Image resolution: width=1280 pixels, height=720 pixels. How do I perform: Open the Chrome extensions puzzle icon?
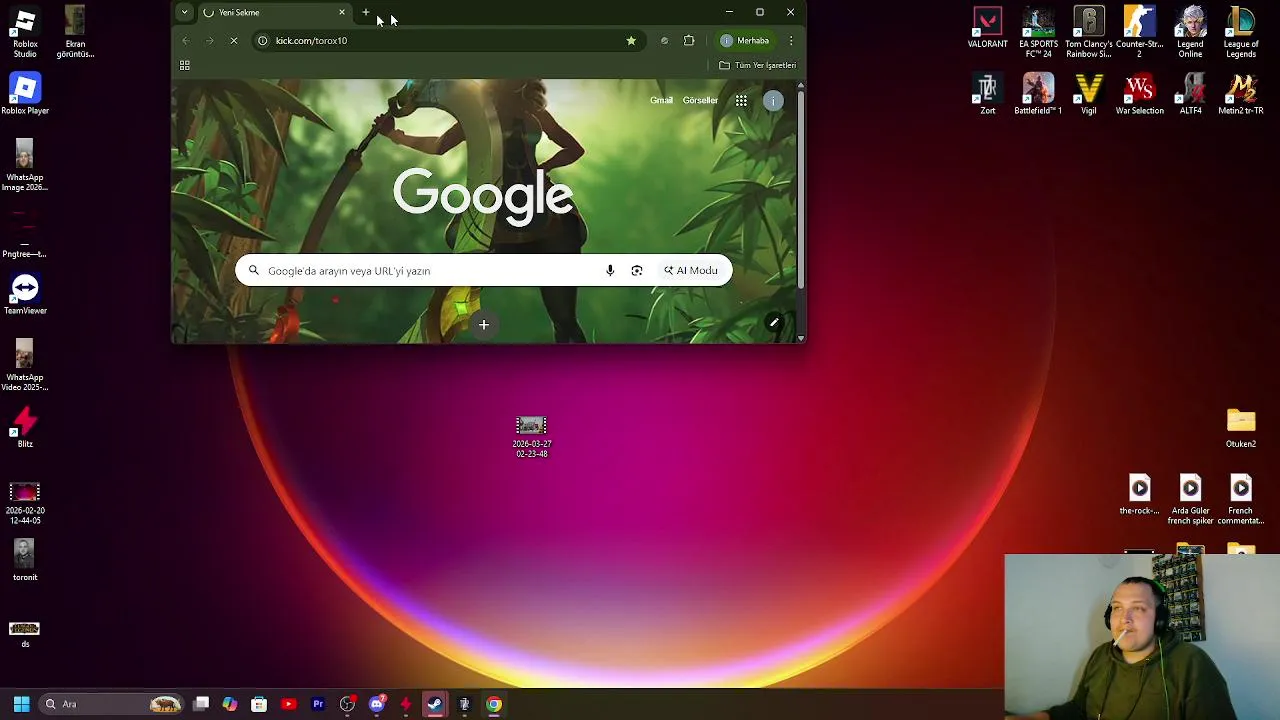click(689, 41)
